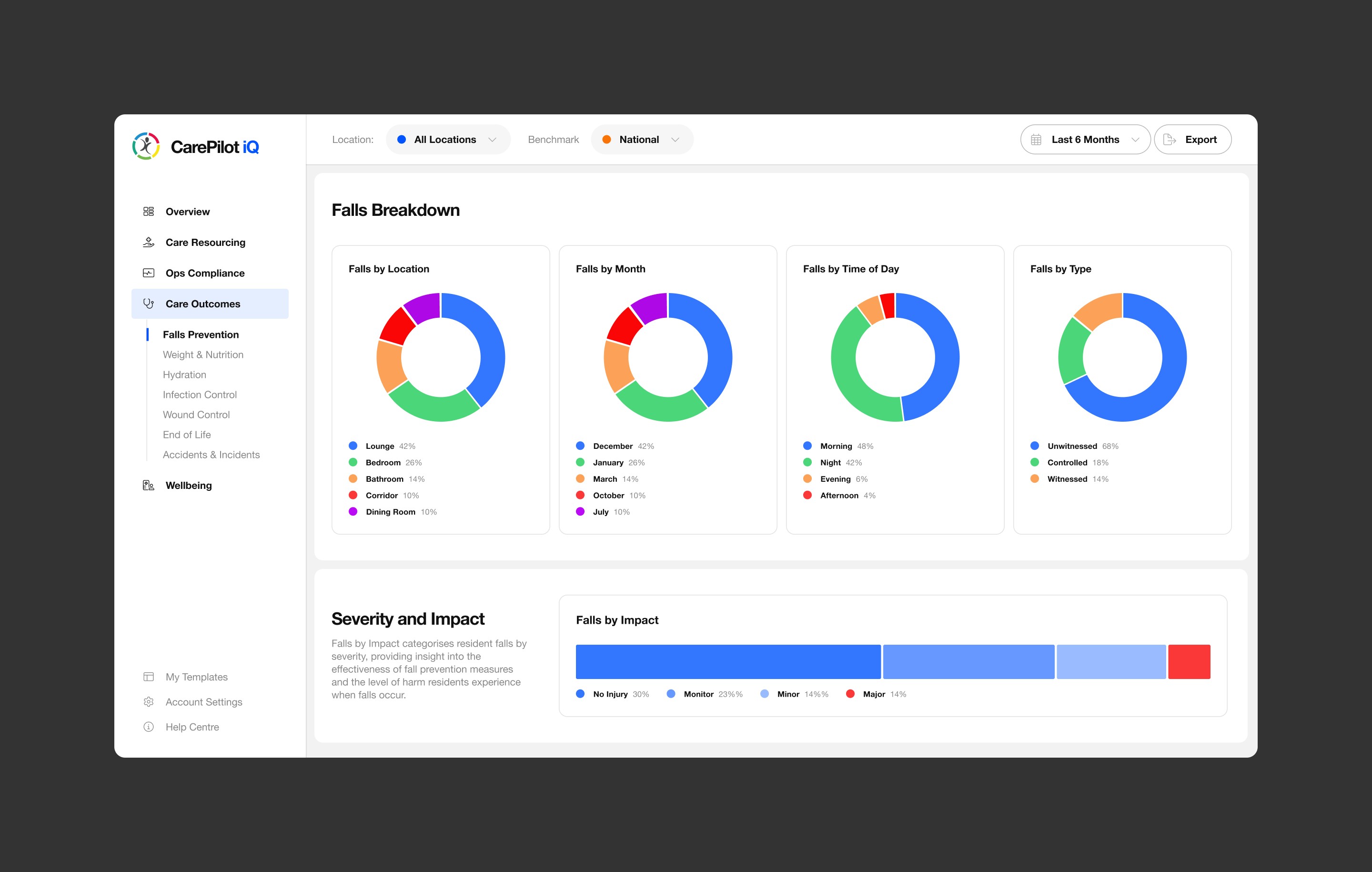This screenshot has width=1372, height=872.
Task: Open Infection Control submenu item
Action: [200, 395]
